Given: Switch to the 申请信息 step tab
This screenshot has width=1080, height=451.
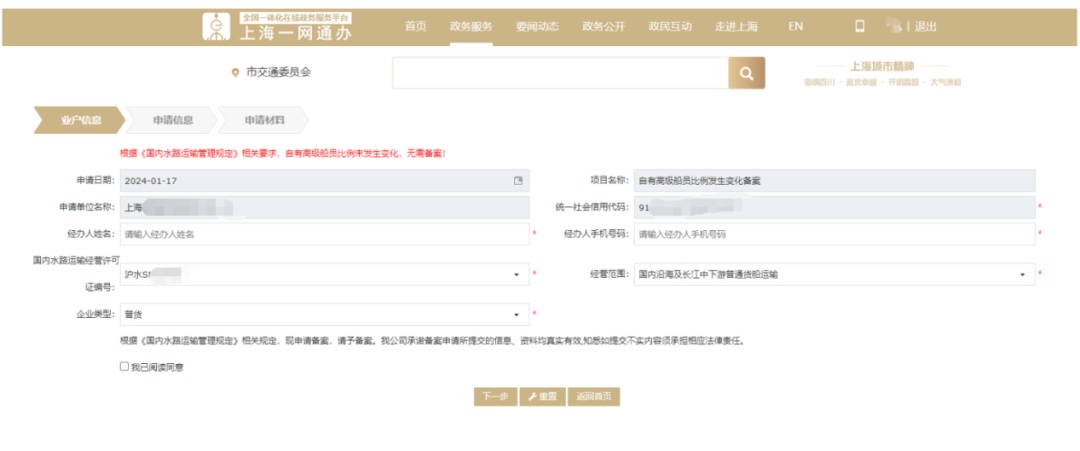Looking at the screenshot, I should point(173,120).
